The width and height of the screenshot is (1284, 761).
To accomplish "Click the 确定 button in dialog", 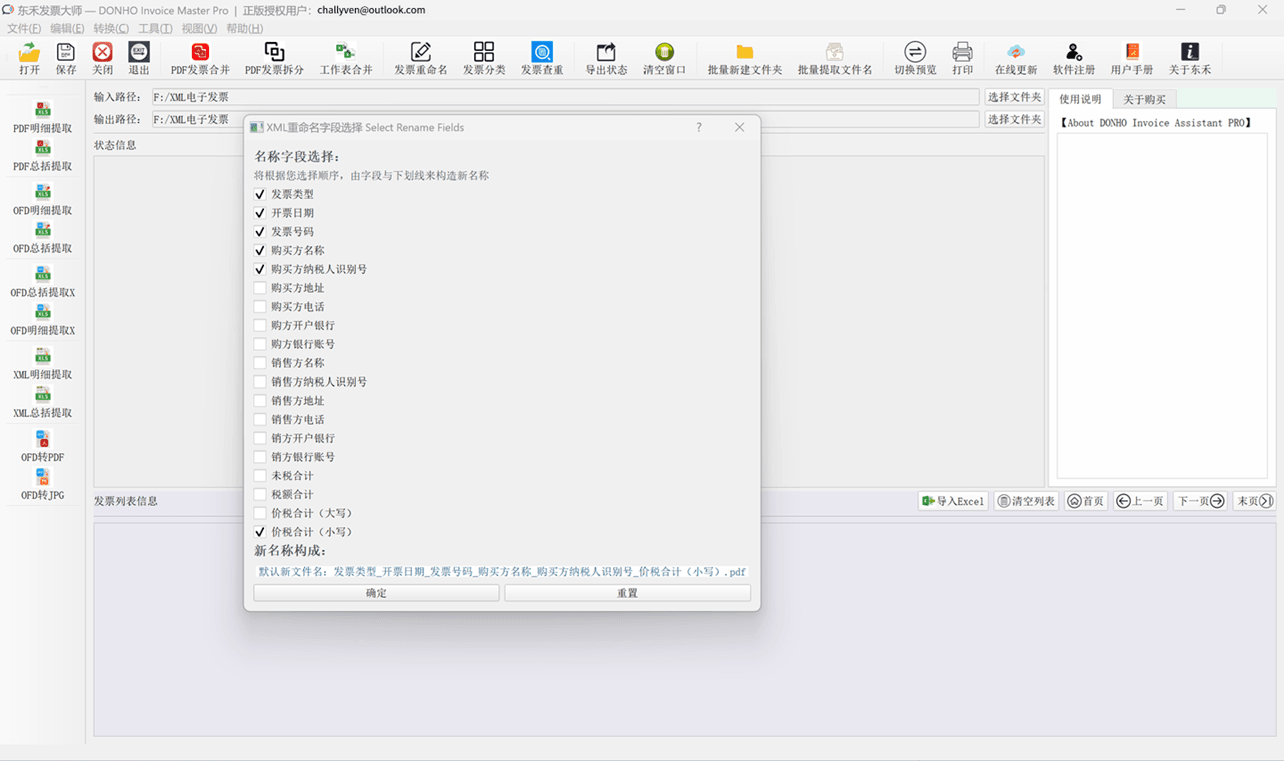I will pos(376,593).
